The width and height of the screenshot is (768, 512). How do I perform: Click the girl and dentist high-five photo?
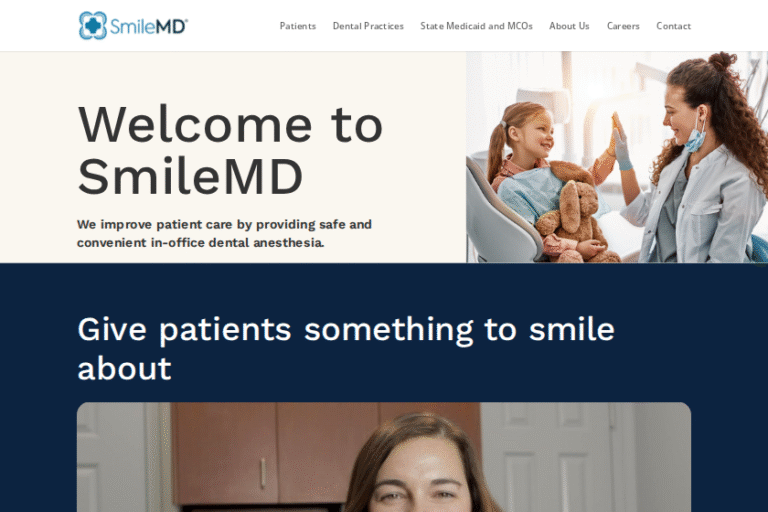[617, 157]
